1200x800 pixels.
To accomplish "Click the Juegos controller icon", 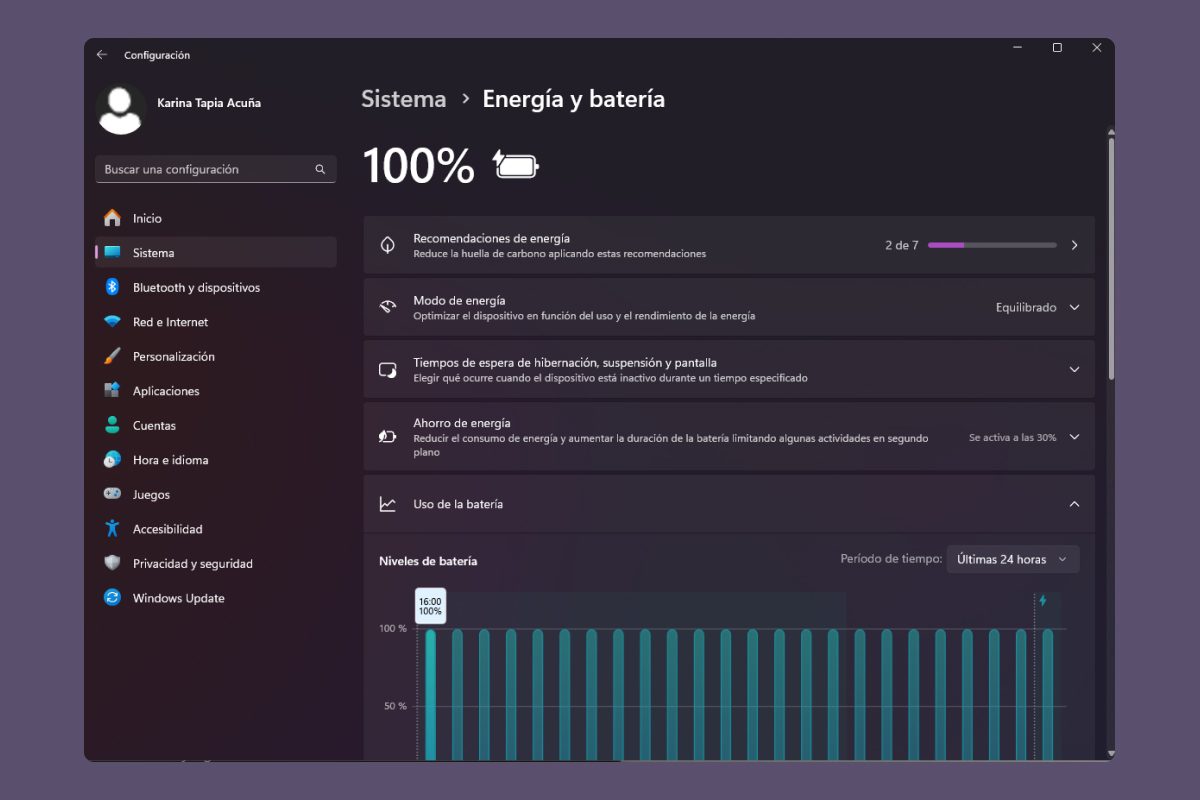I will click(x=112, y=494).
